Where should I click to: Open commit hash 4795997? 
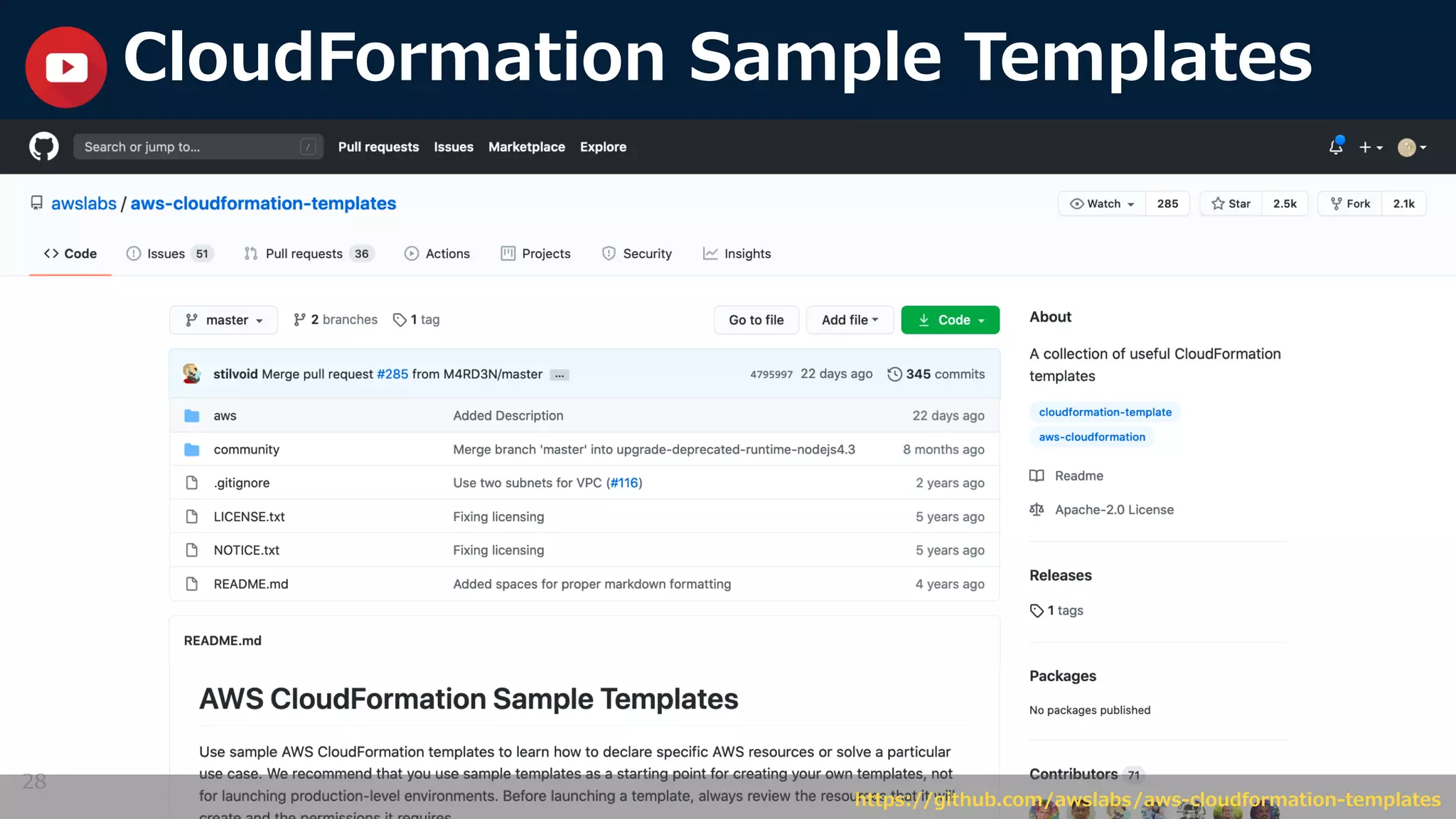(771, 374)
